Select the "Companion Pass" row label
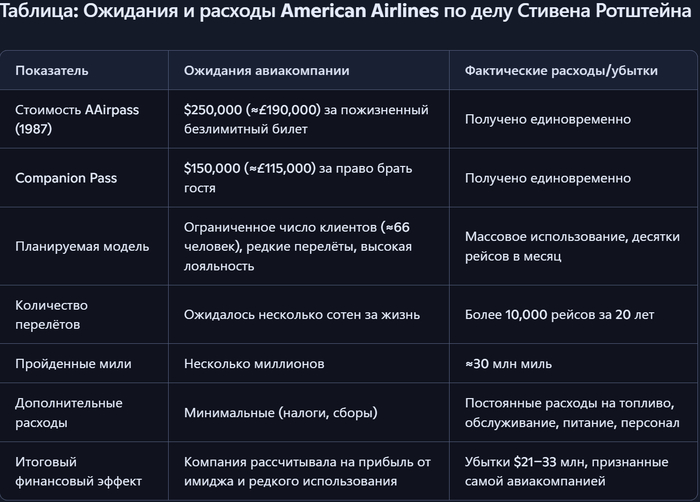 (x=66, y=178)
